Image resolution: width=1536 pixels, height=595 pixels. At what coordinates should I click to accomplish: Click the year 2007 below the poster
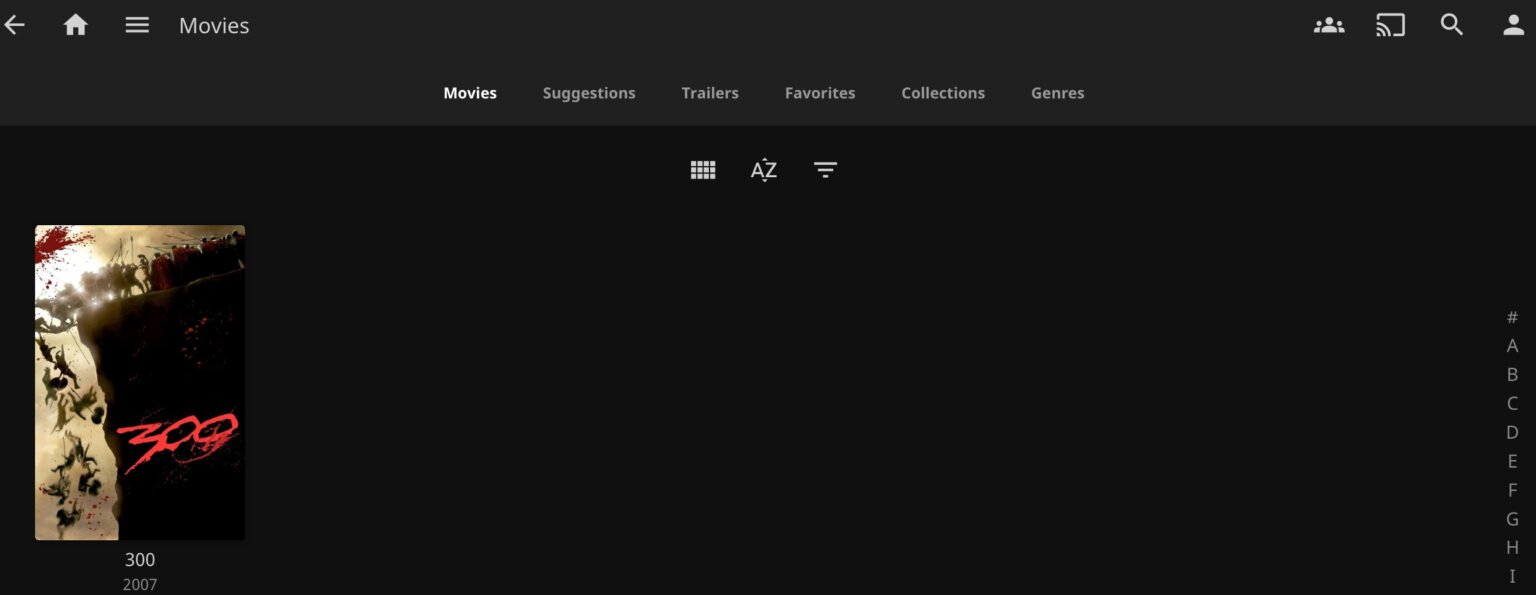pos(139,583)
